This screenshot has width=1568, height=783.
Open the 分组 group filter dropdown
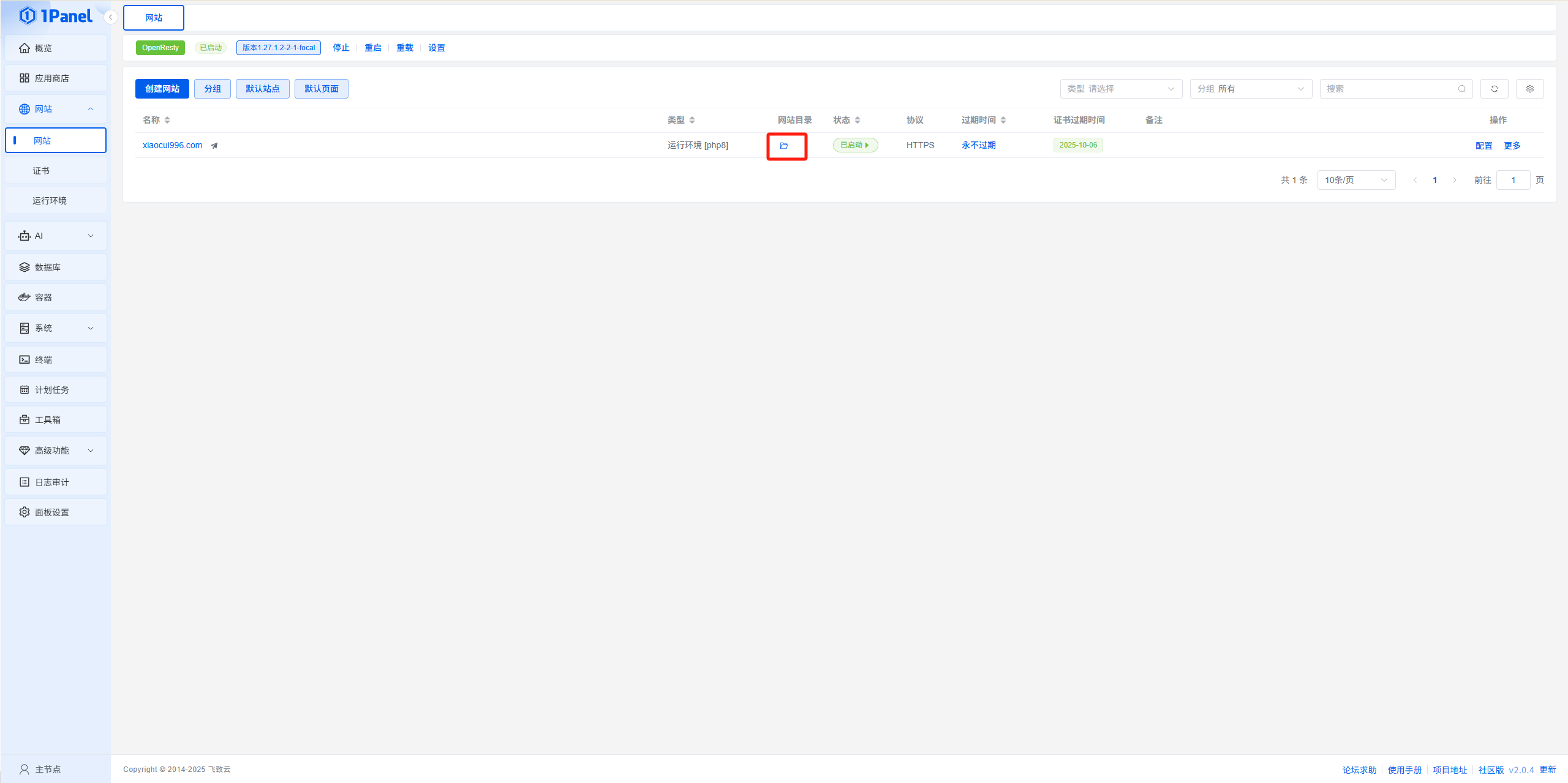[1250, 89]
